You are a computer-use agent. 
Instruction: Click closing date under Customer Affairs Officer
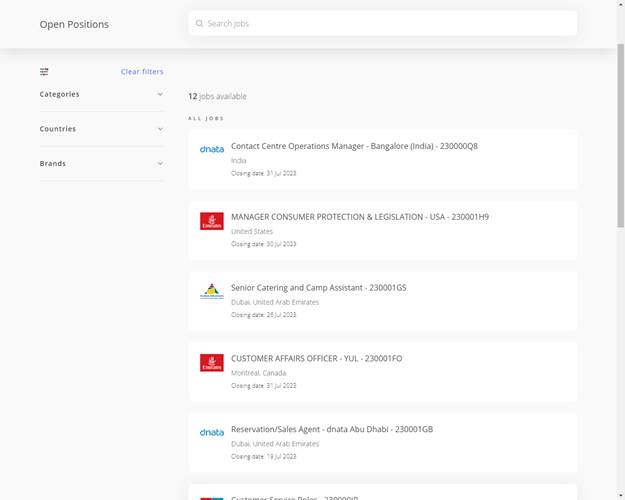pyautogui.click(x=263, y=386)
